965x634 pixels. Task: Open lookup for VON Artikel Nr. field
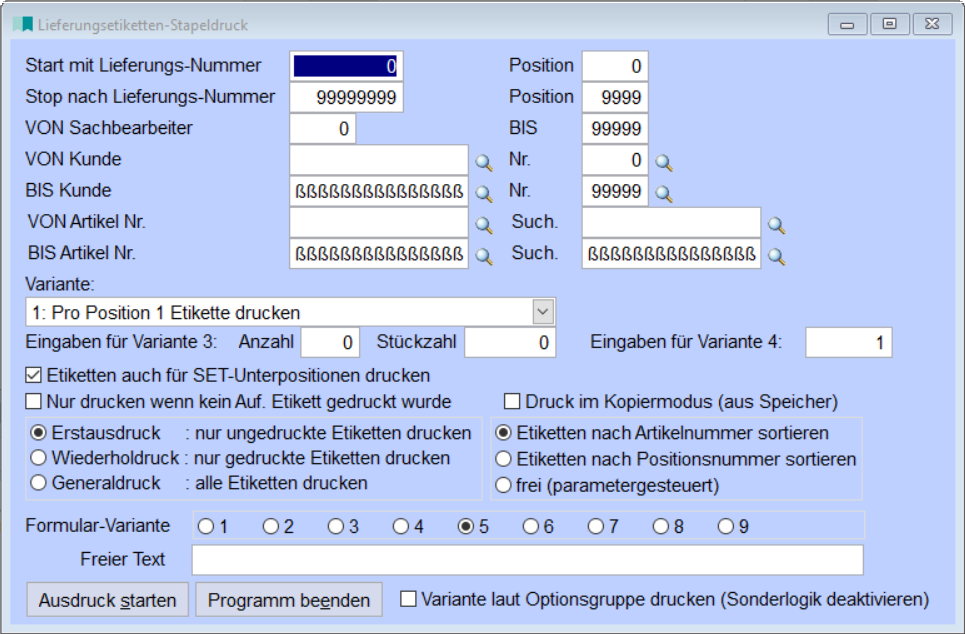484,224
